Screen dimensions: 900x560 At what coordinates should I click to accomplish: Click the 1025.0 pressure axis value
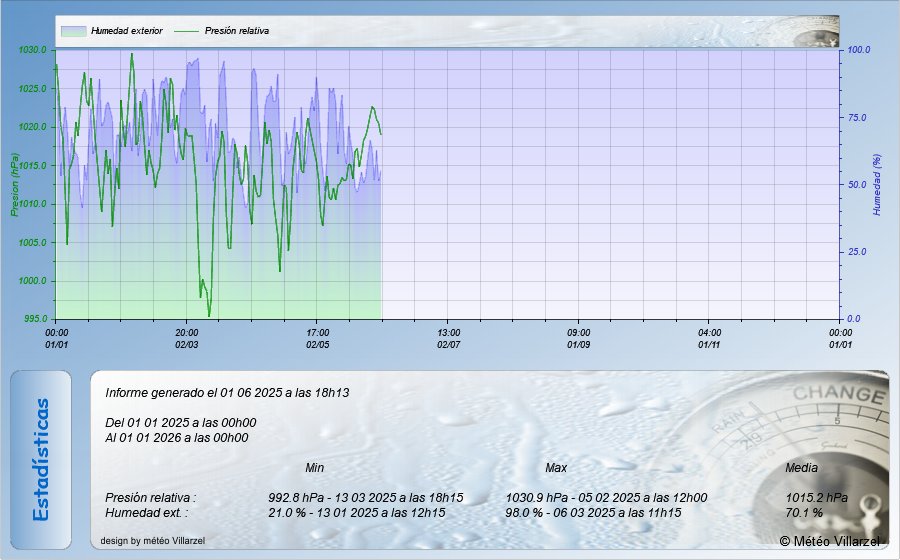coord(32,88)
